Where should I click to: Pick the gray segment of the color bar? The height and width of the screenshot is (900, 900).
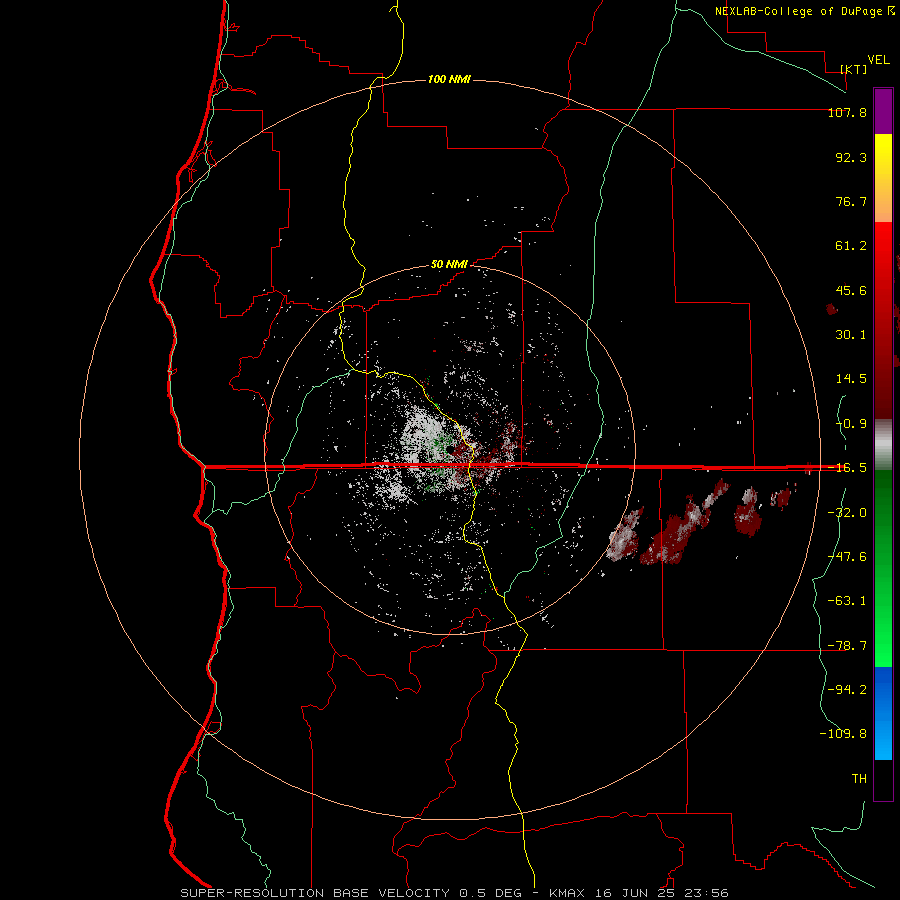(x=883, y=444)
